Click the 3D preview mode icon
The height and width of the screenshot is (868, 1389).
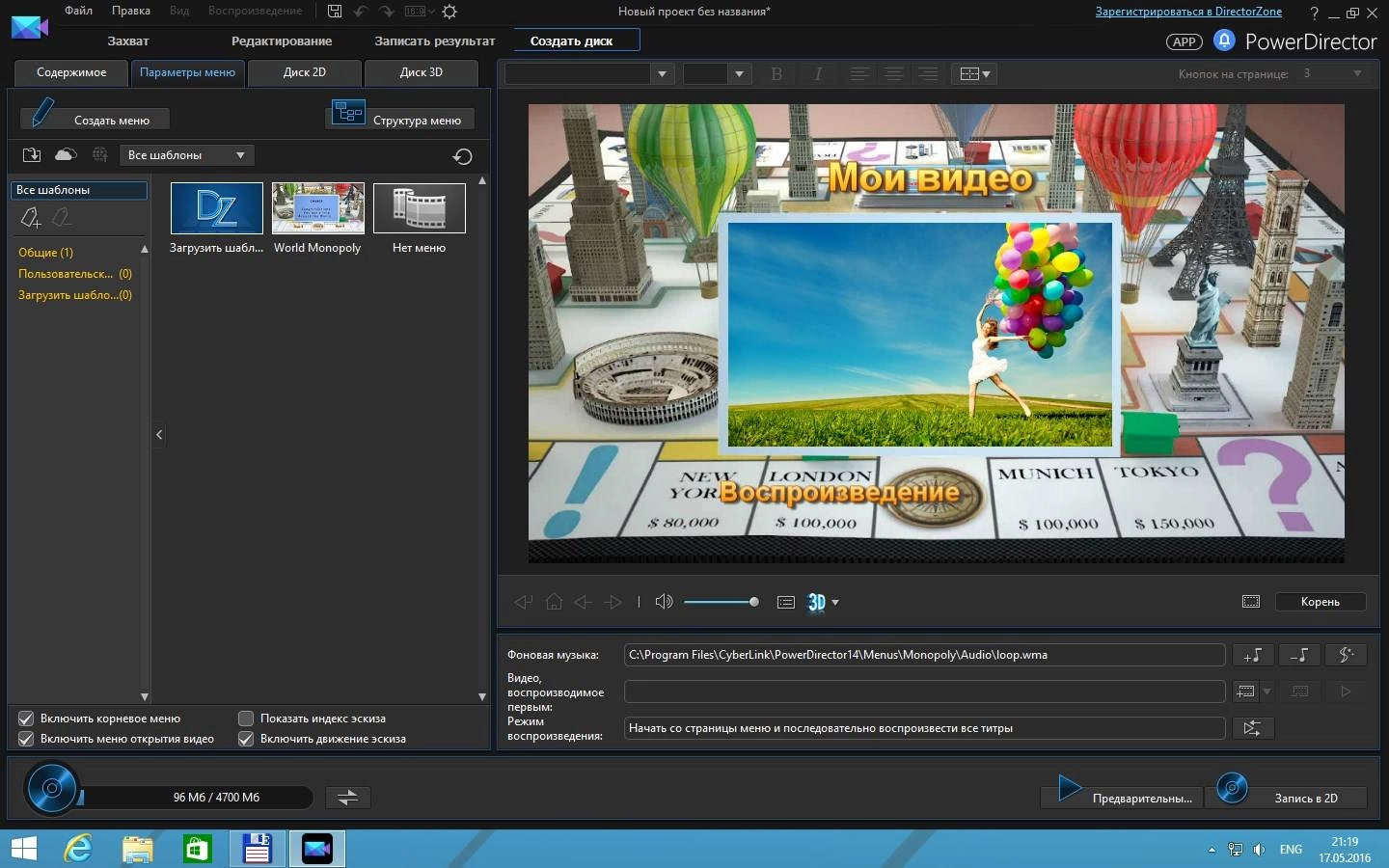(x=816, y=602)
